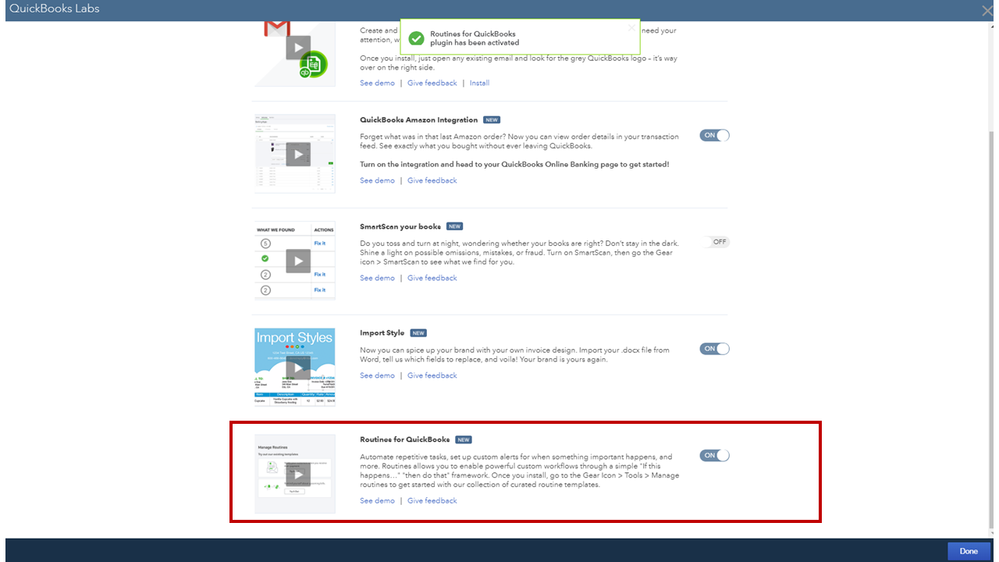This screenshot has height=562, width=999.
Task: Click the QuickBooks Labs header title
Action: click(54, 9)
